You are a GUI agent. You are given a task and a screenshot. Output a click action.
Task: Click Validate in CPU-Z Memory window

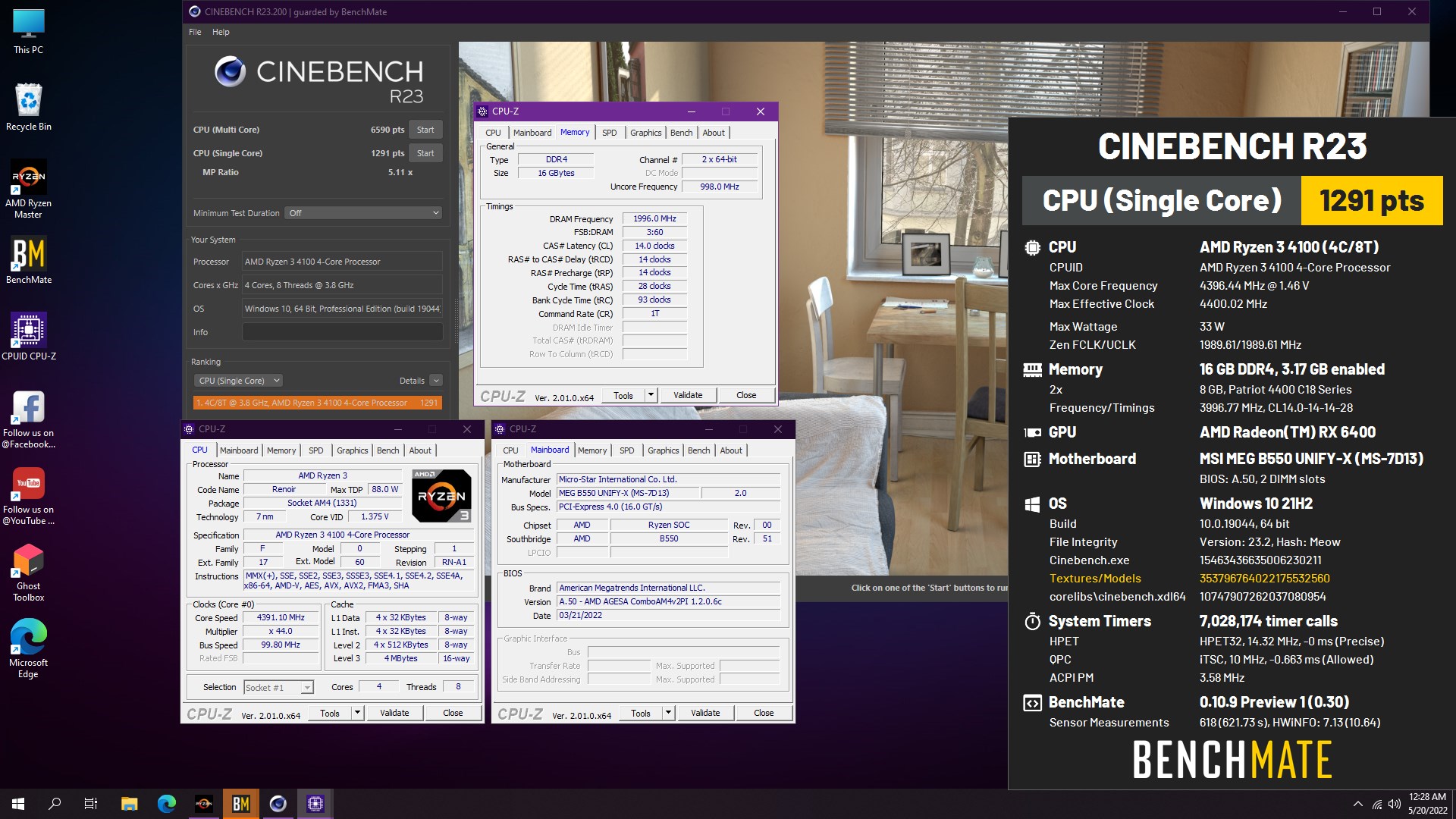688,395
